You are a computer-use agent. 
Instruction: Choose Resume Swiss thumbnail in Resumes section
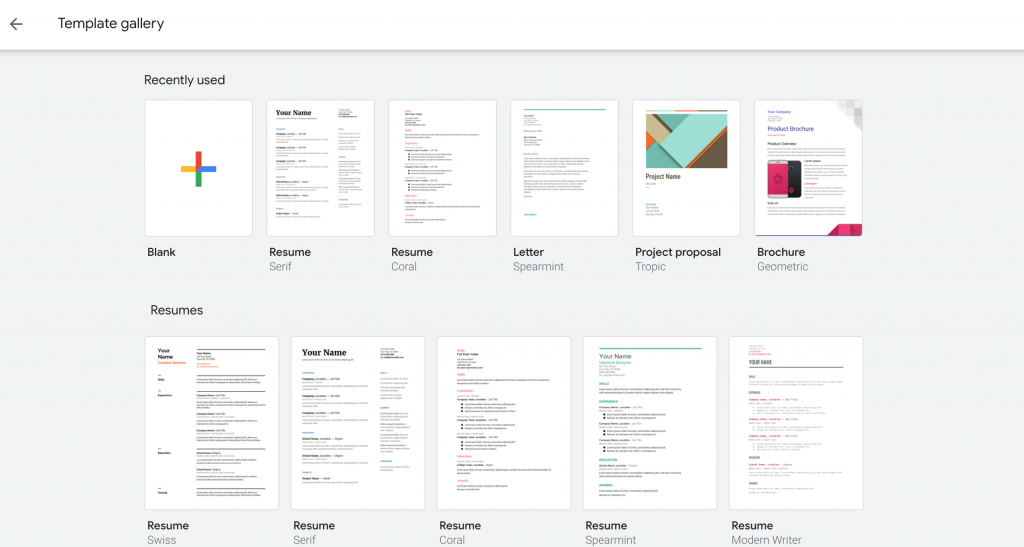pos(212,423)
